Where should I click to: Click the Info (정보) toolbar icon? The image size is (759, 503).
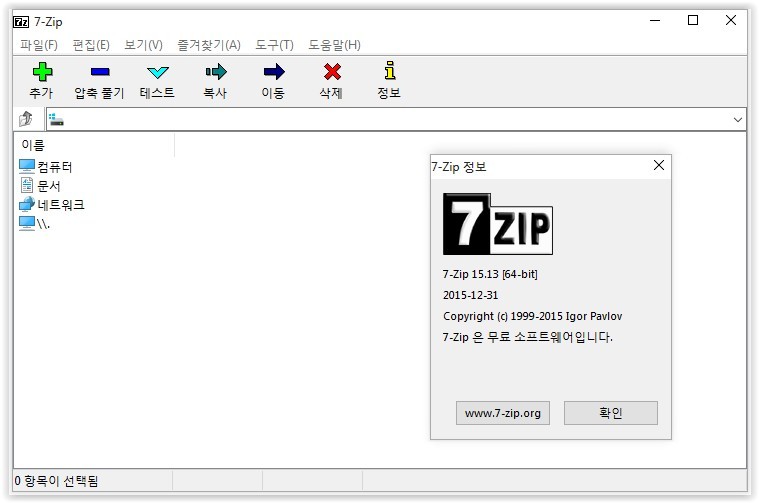coord(390,70)
